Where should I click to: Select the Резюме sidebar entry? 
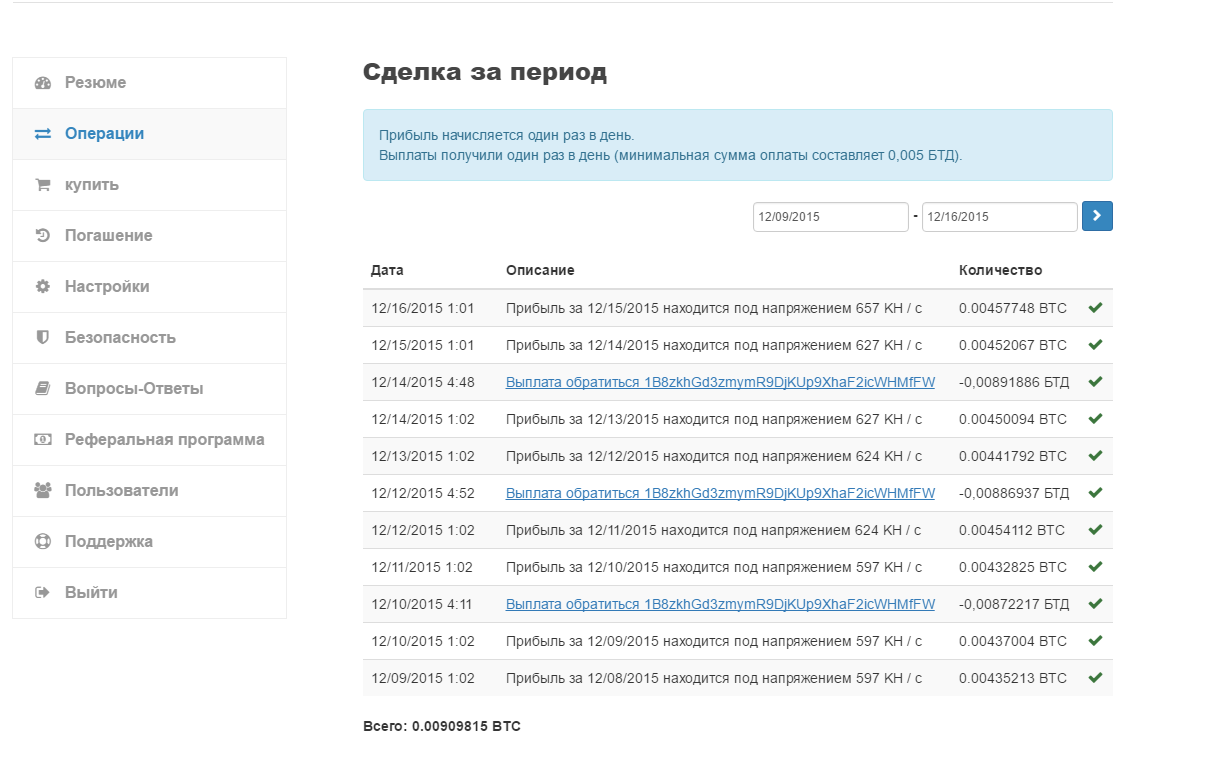pyautogui.click(x=95, y=83)
